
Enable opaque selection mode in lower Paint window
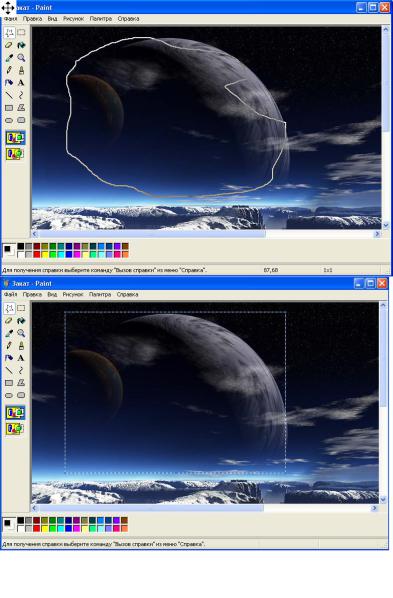point(15,413)
